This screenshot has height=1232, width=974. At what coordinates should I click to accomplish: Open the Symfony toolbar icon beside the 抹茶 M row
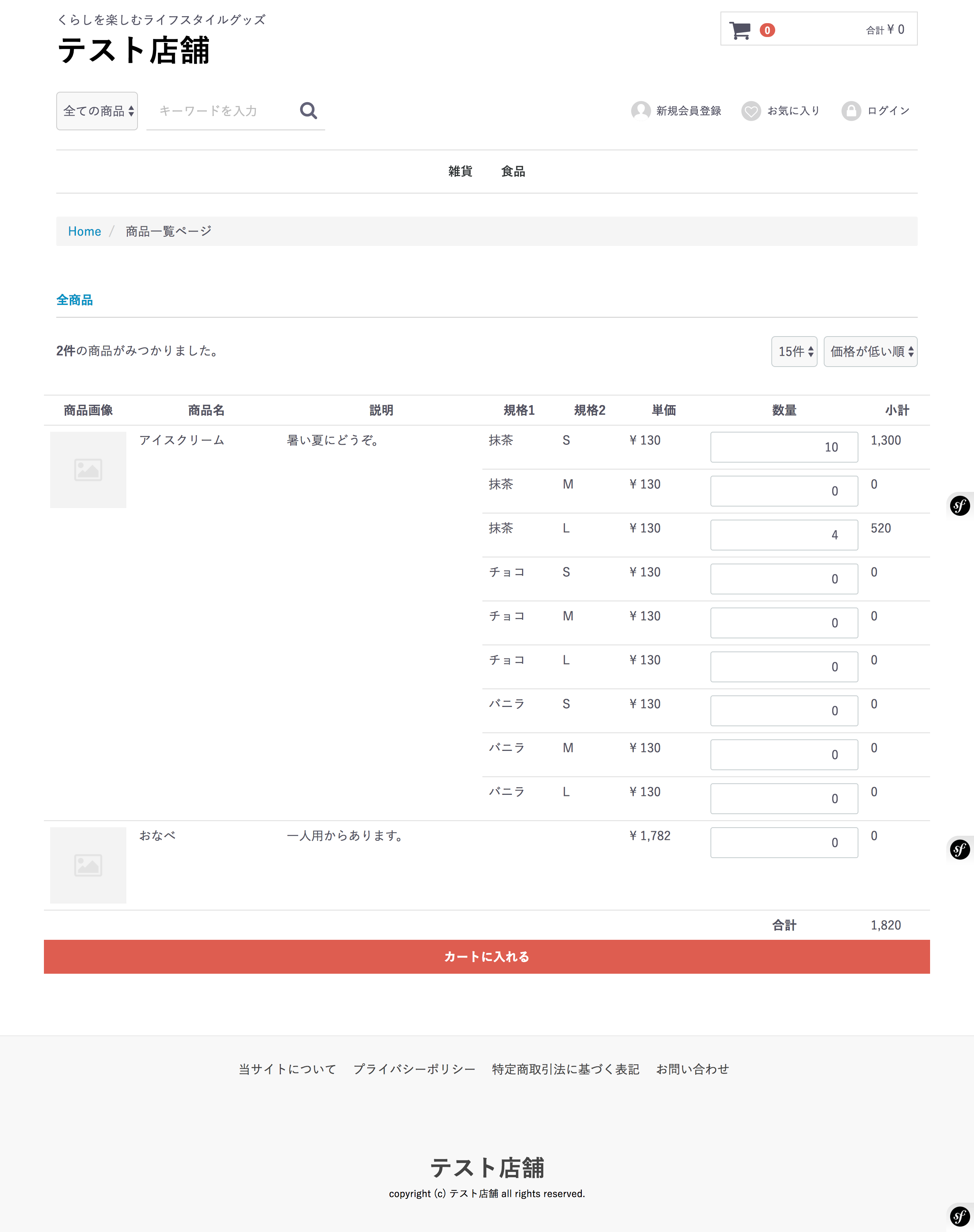pos(960,506)
